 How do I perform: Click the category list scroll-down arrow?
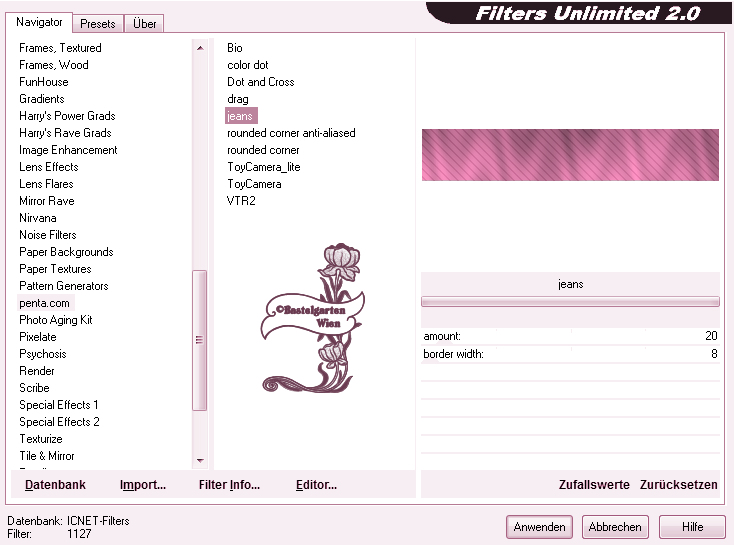pos(200,461)
